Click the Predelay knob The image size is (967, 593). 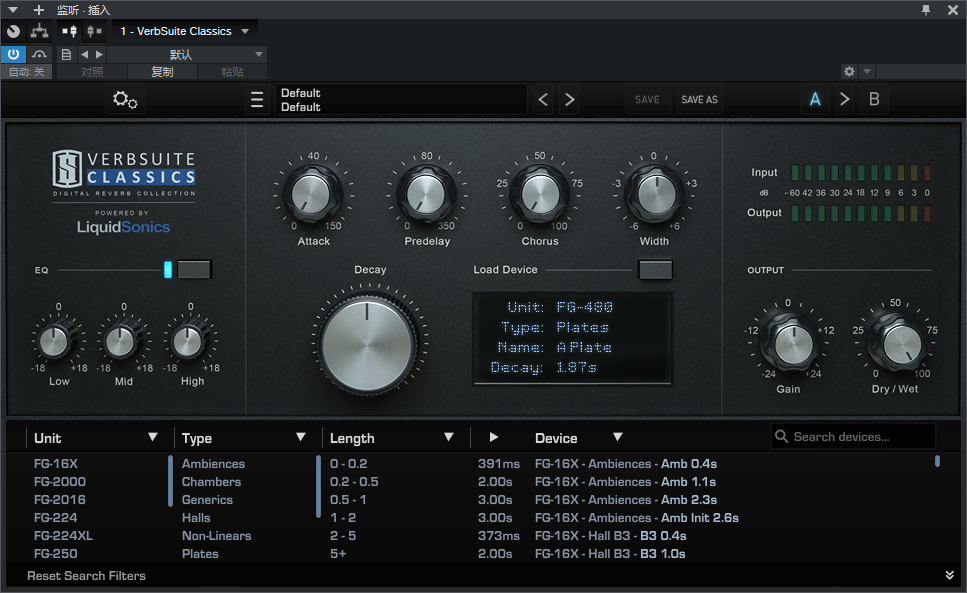[426, 194]
